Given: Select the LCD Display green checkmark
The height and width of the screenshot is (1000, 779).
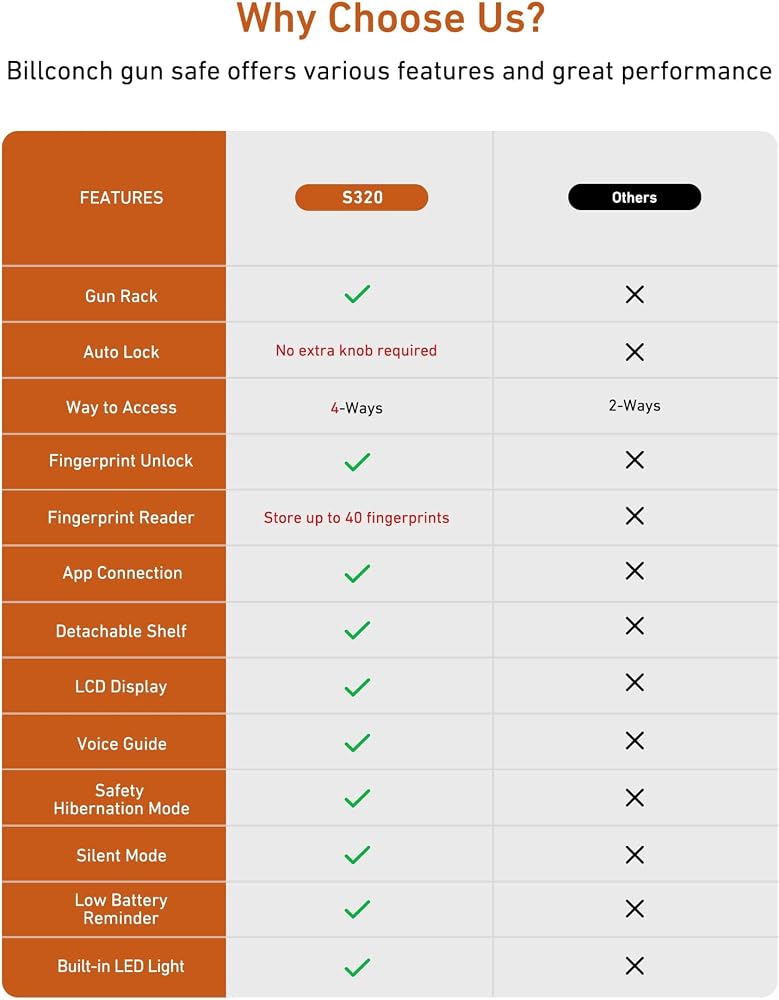Looking at the screenshot, I should click(357, 687).
